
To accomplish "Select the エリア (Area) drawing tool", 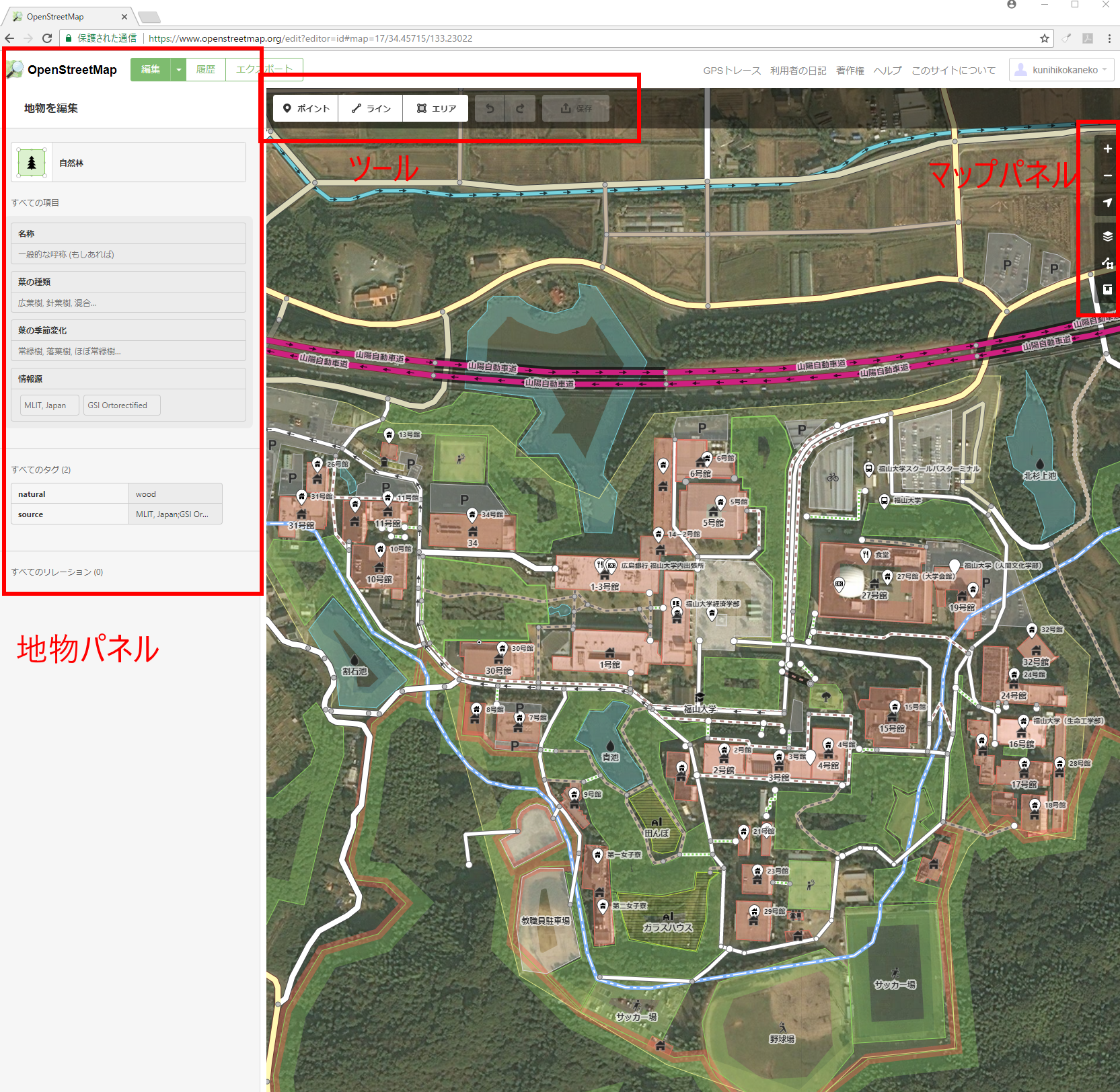I will [x=436, y=108].
